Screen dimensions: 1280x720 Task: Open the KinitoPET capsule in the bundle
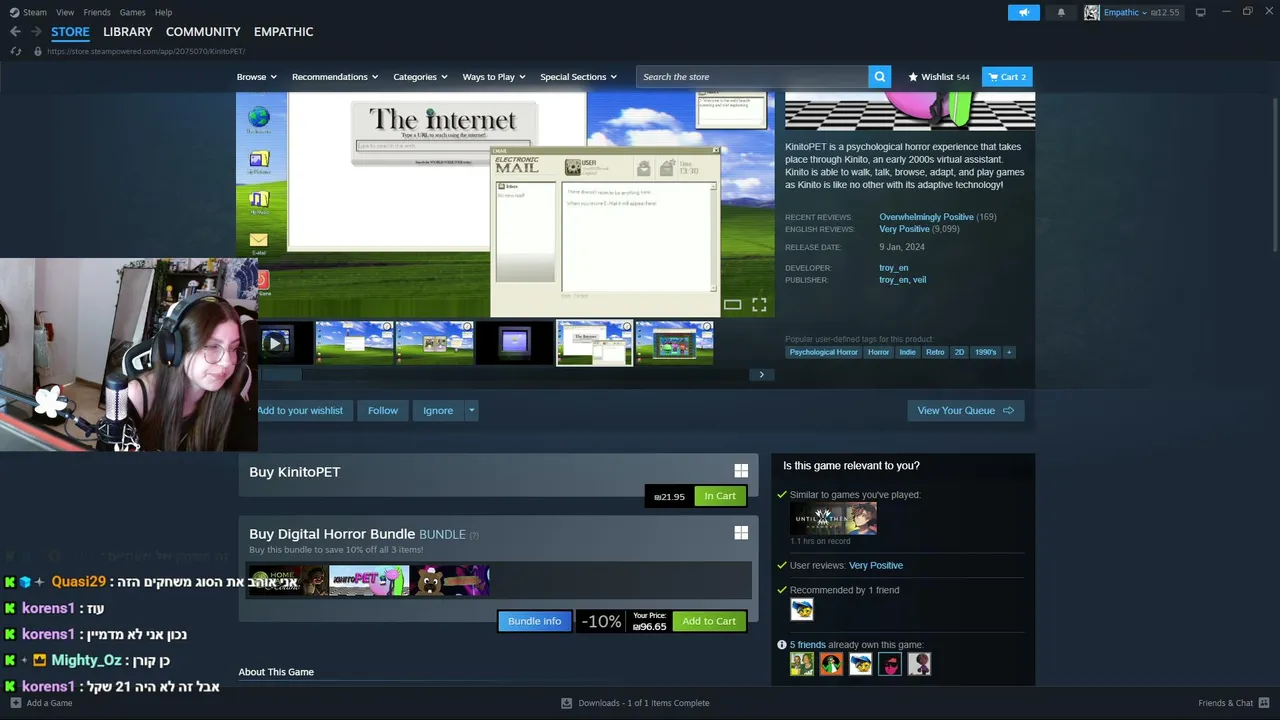click(369, 580)
